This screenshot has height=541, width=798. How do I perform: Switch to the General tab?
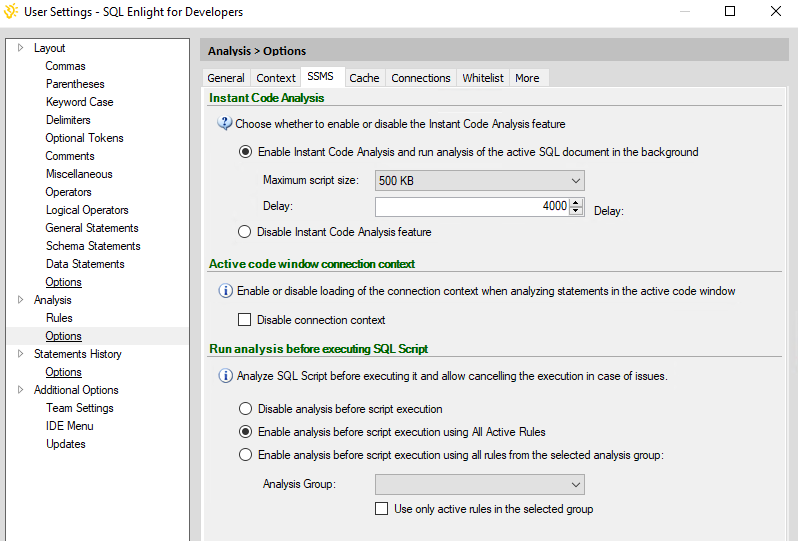pyautogui.click(x=226, y=78)
